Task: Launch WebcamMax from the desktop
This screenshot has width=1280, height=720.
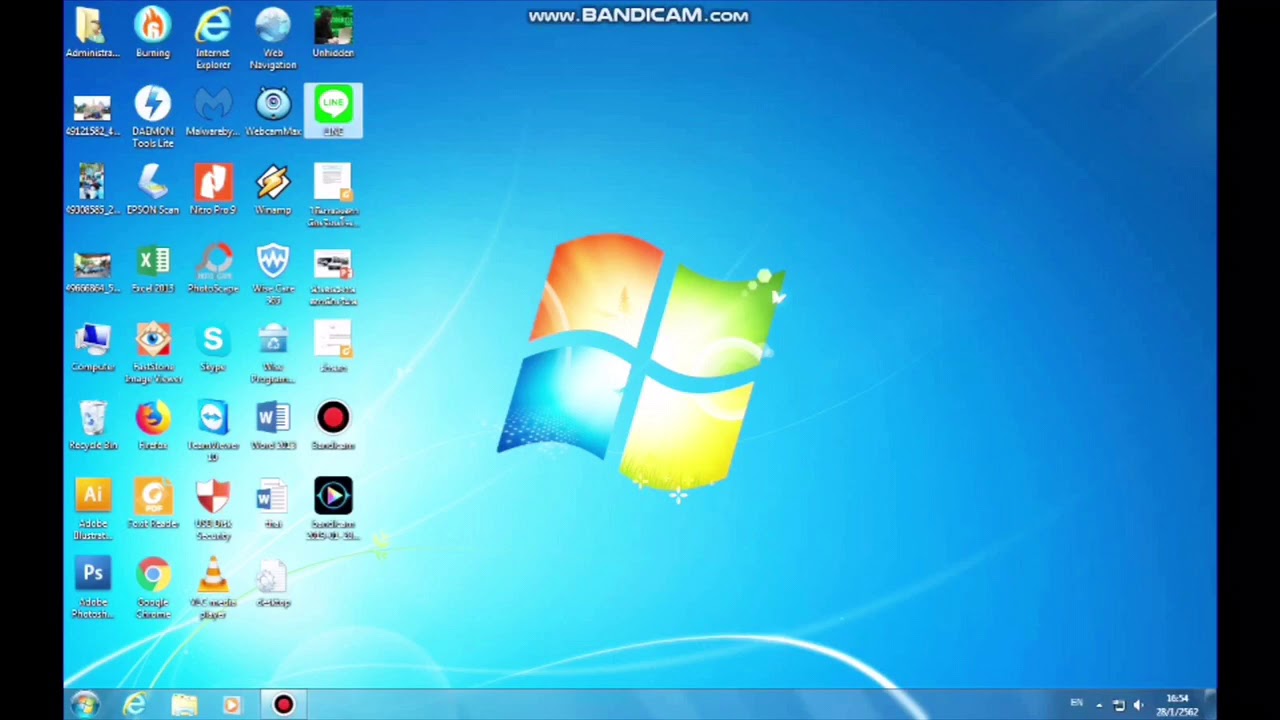Action: 273,111
